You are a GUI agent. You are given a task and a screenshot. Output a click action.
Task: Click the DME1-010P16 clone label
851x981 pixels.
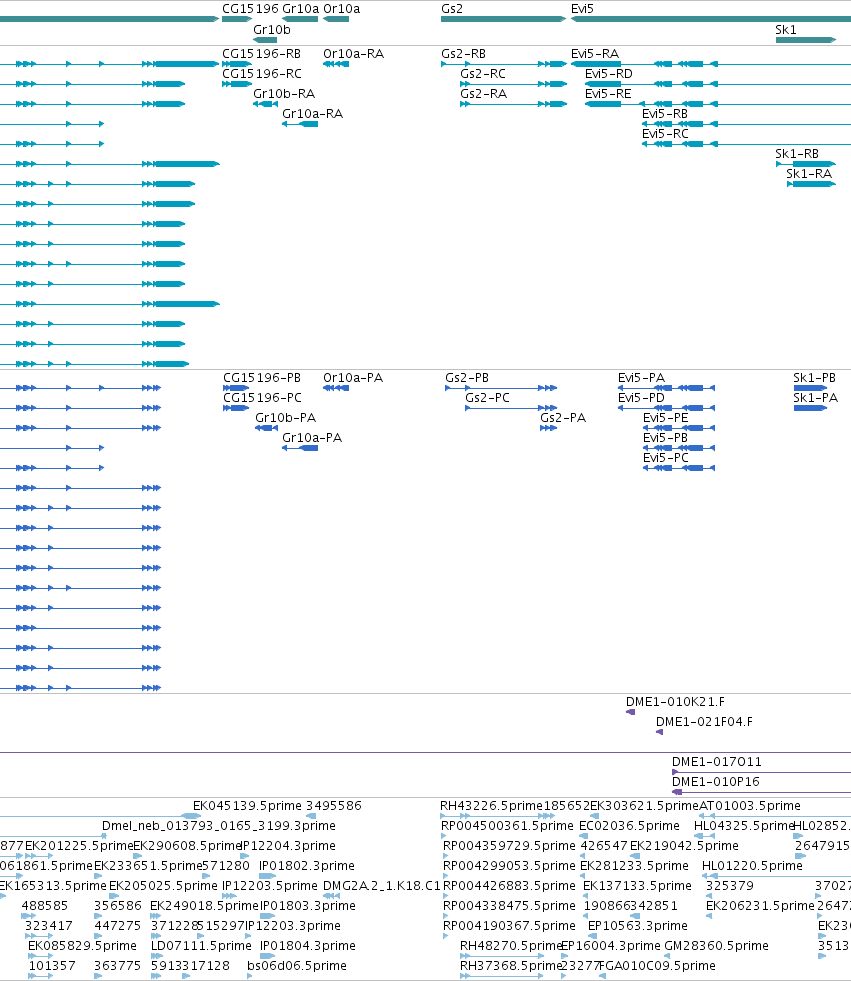pyautogui.click(x=715, y=782)
